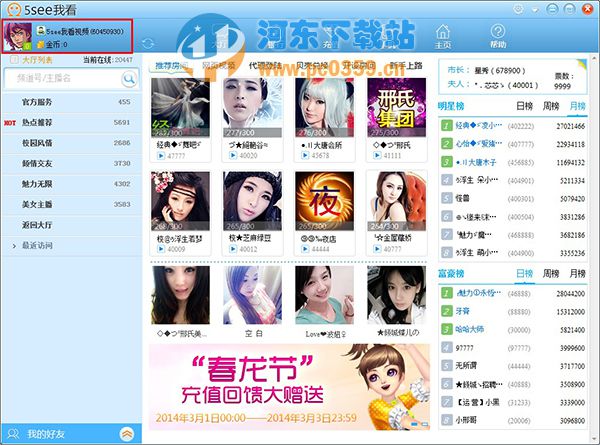Select the 代理商站 tab
Image resolution: width=600 pixels, height=445 pixels.
pyautogui.click(x=266, y=66)
